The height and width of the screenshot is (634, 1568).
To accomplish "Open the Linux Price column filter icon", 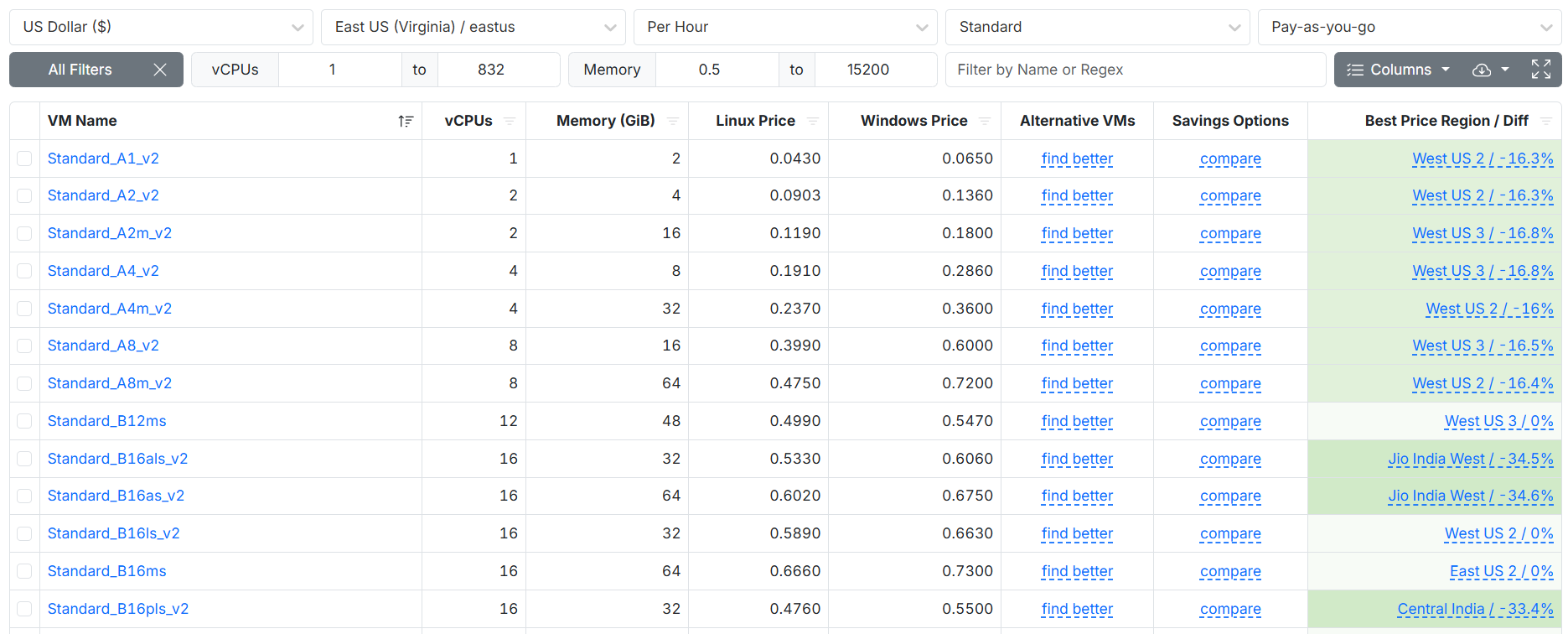I will (x=812, y=121).
